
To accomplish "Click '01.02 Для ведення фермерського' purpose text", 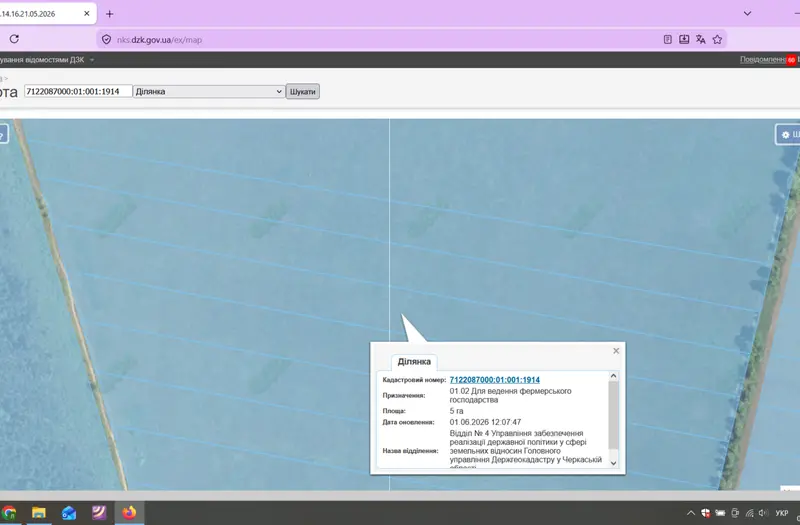I will 510,391.
